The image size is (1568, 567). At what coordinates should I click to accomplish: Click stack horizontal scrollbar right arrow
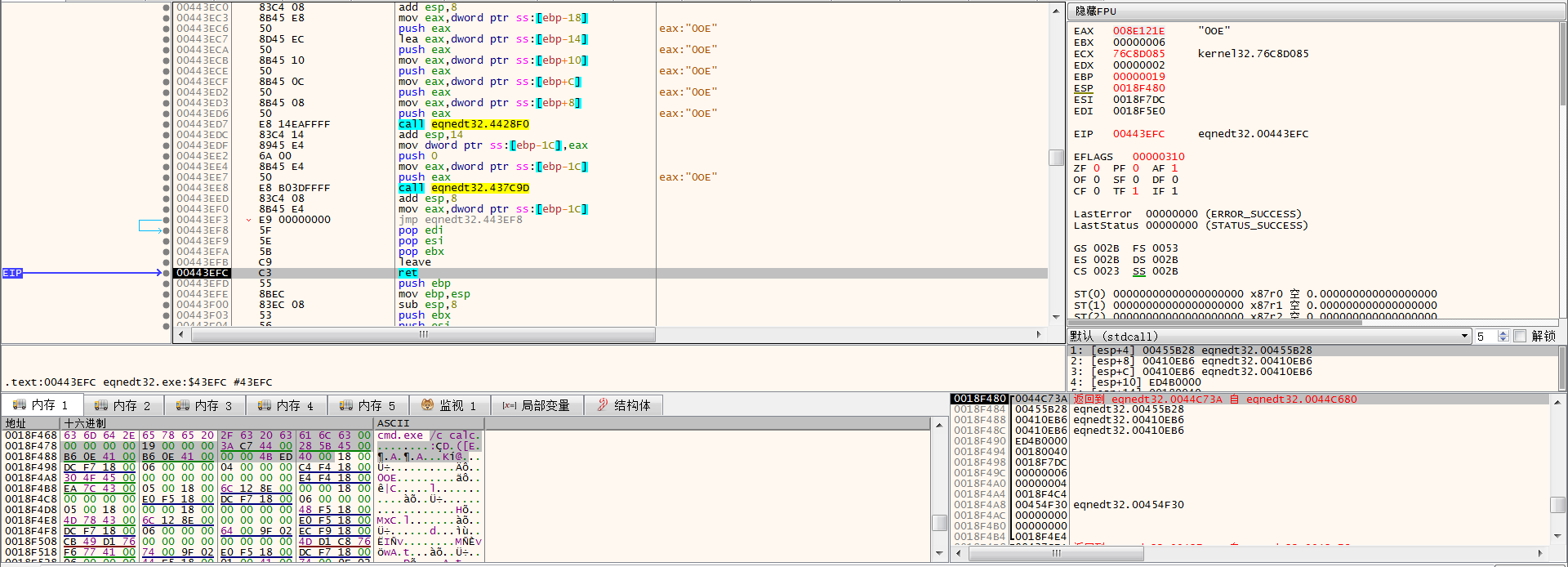[x=1540, y=554]
